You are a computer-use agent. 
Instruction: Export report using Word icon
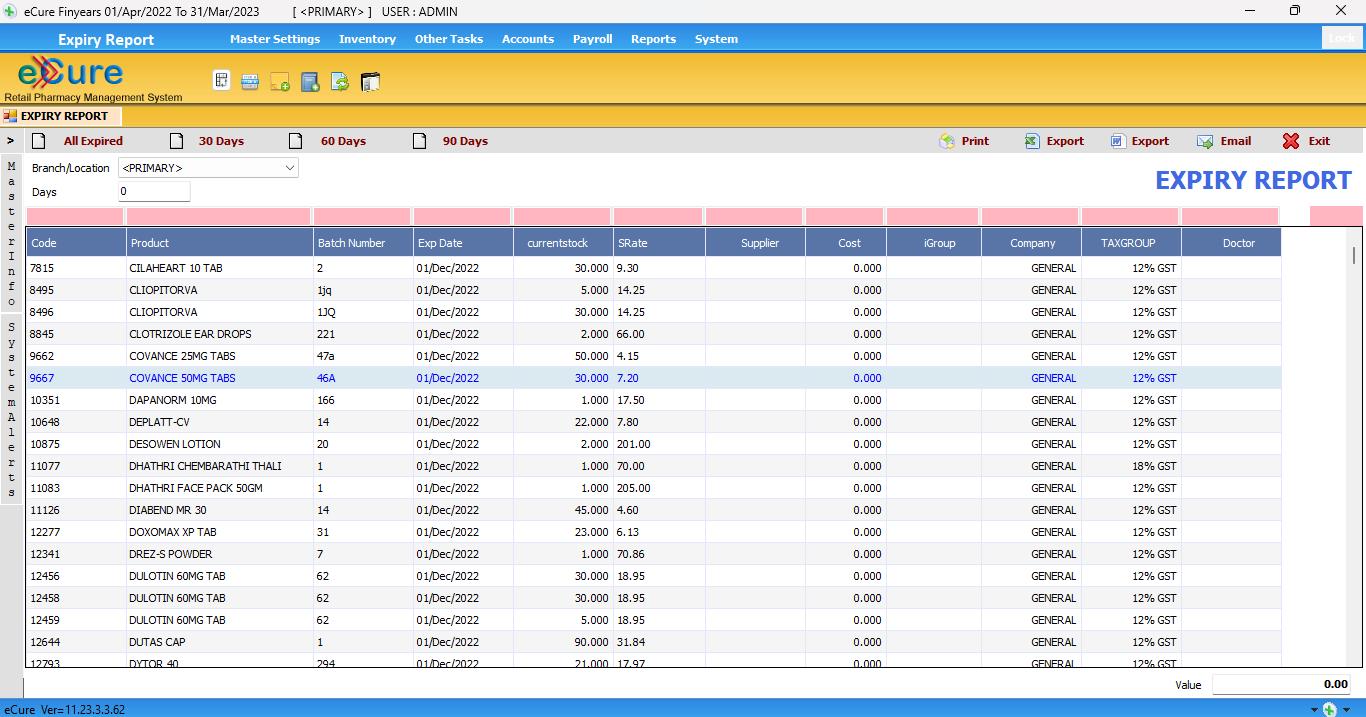coord(1139,141)
